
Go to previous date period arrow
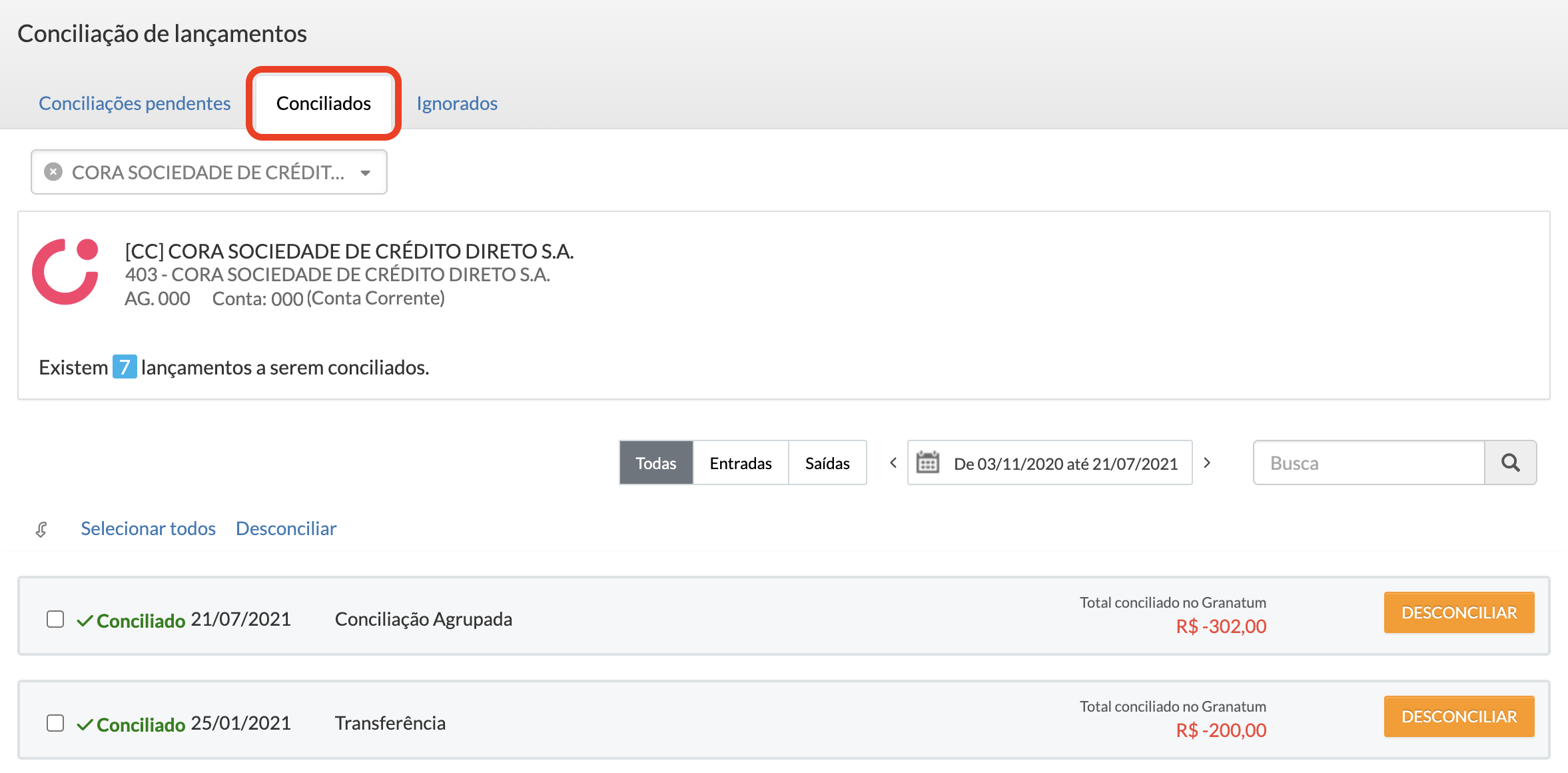point(893,462)
